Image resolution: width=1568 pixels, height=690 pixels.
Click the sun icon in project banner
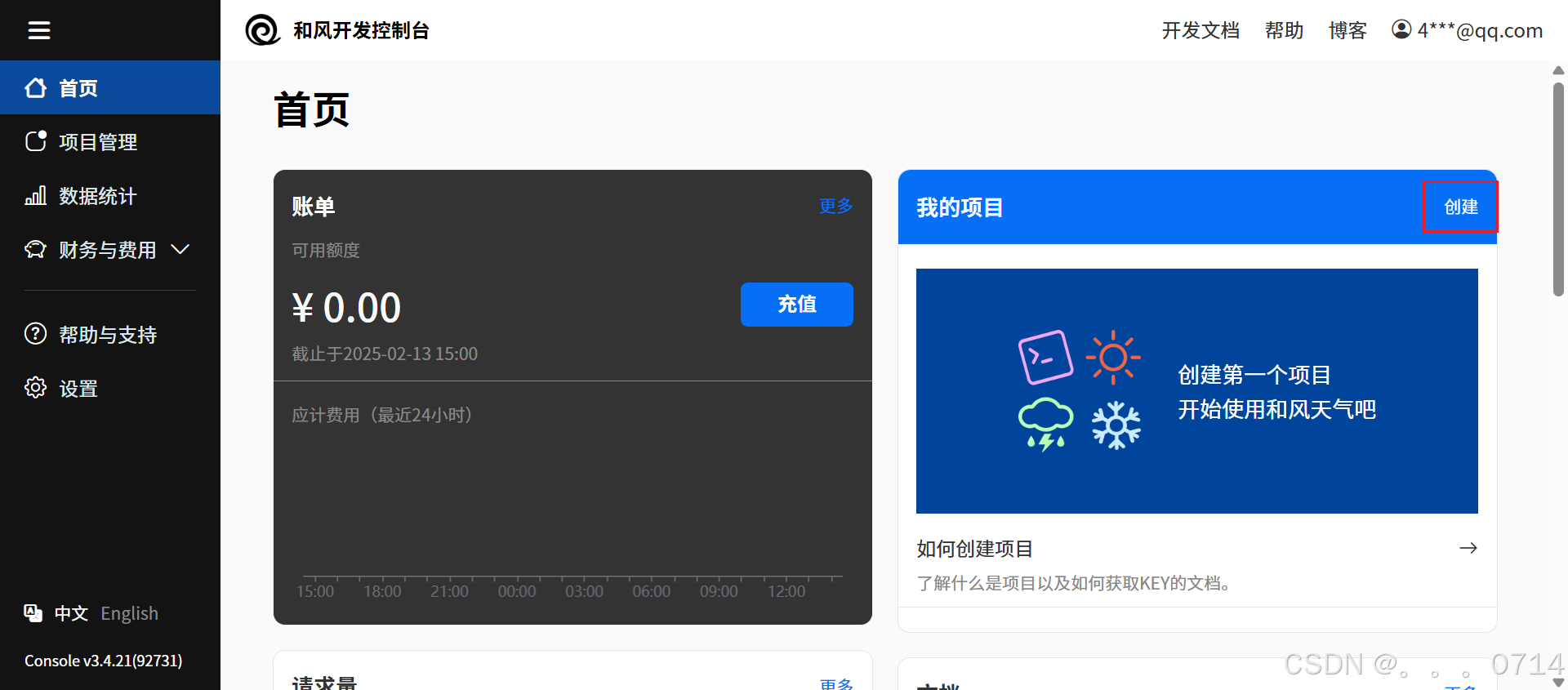pyautogui.click(x=1113, y=357)
